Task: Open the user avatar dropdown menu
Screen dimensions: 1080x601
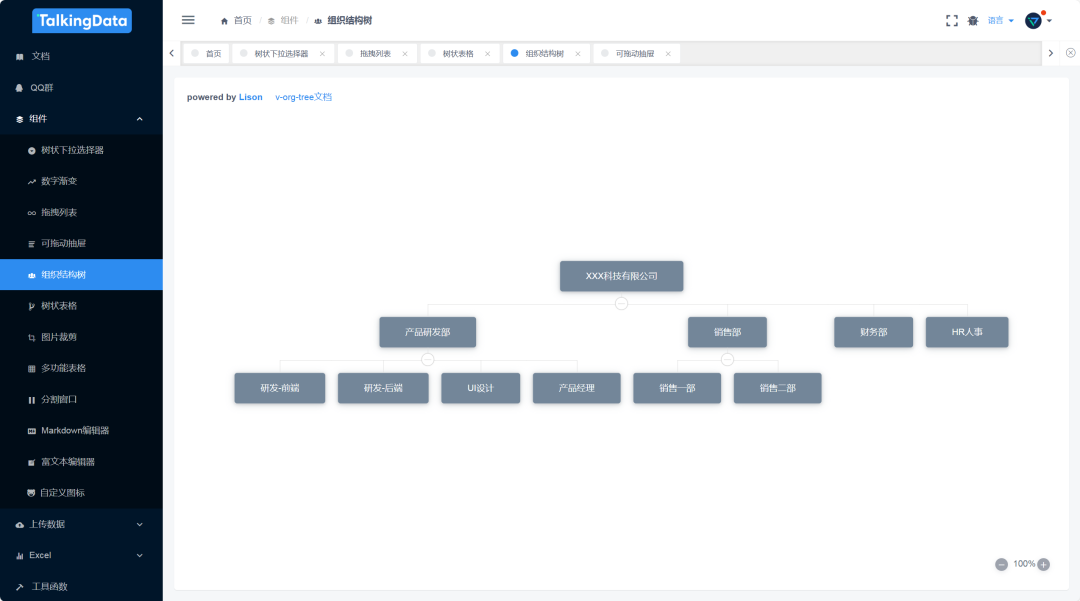Action: click(x=1038, y=21)
